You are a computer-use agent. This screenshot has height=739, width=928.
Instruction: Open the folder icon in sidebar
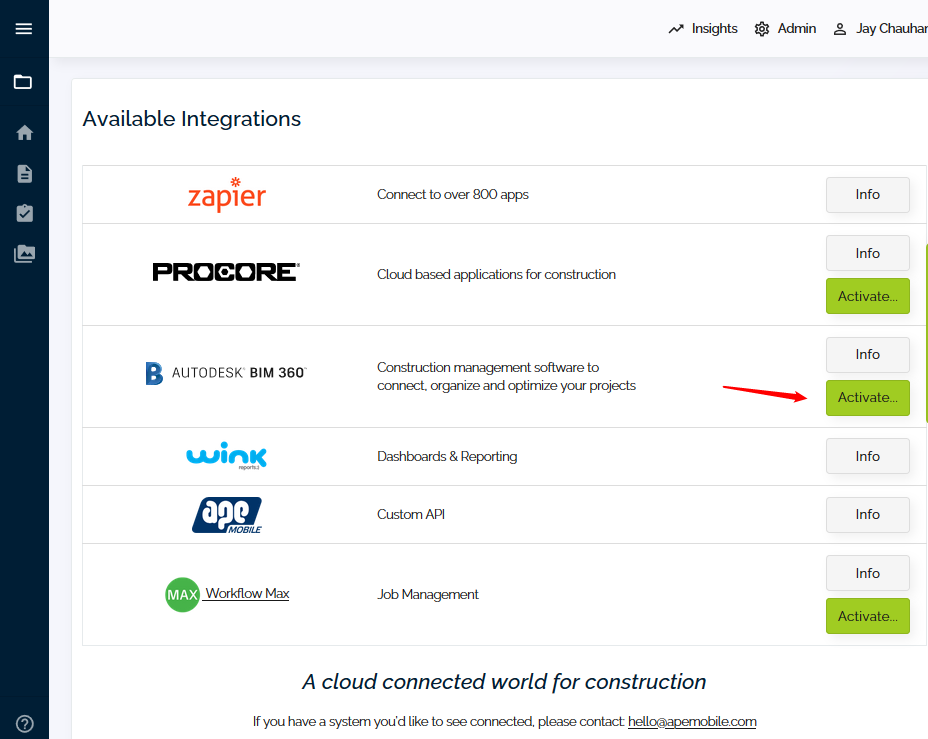pos(23,82)
